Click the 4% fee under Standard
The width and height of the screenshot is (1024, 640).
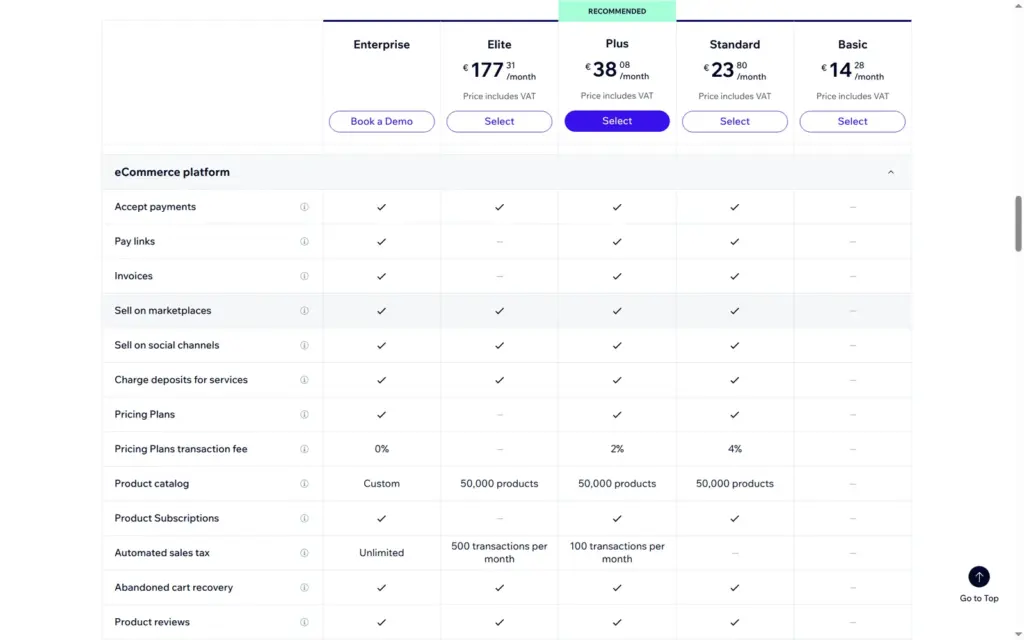point(735,449)
